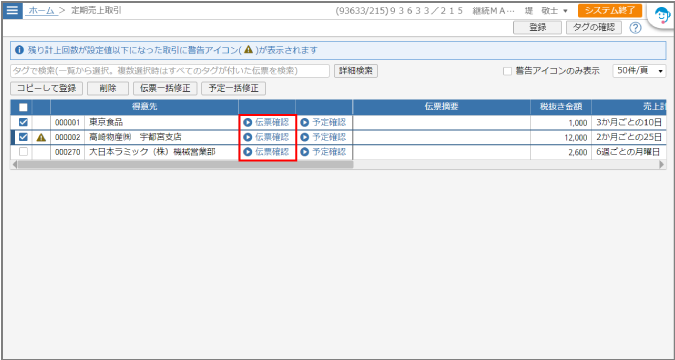
Task: Uncheck the 高崎物産 row checkbox
Action: tap(23, 137)
